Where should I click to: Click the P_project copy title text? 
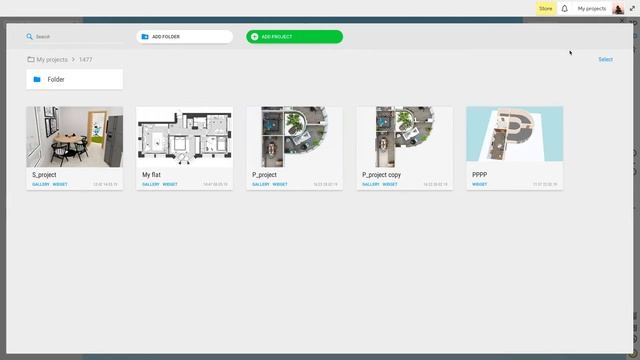pos(381,175)
